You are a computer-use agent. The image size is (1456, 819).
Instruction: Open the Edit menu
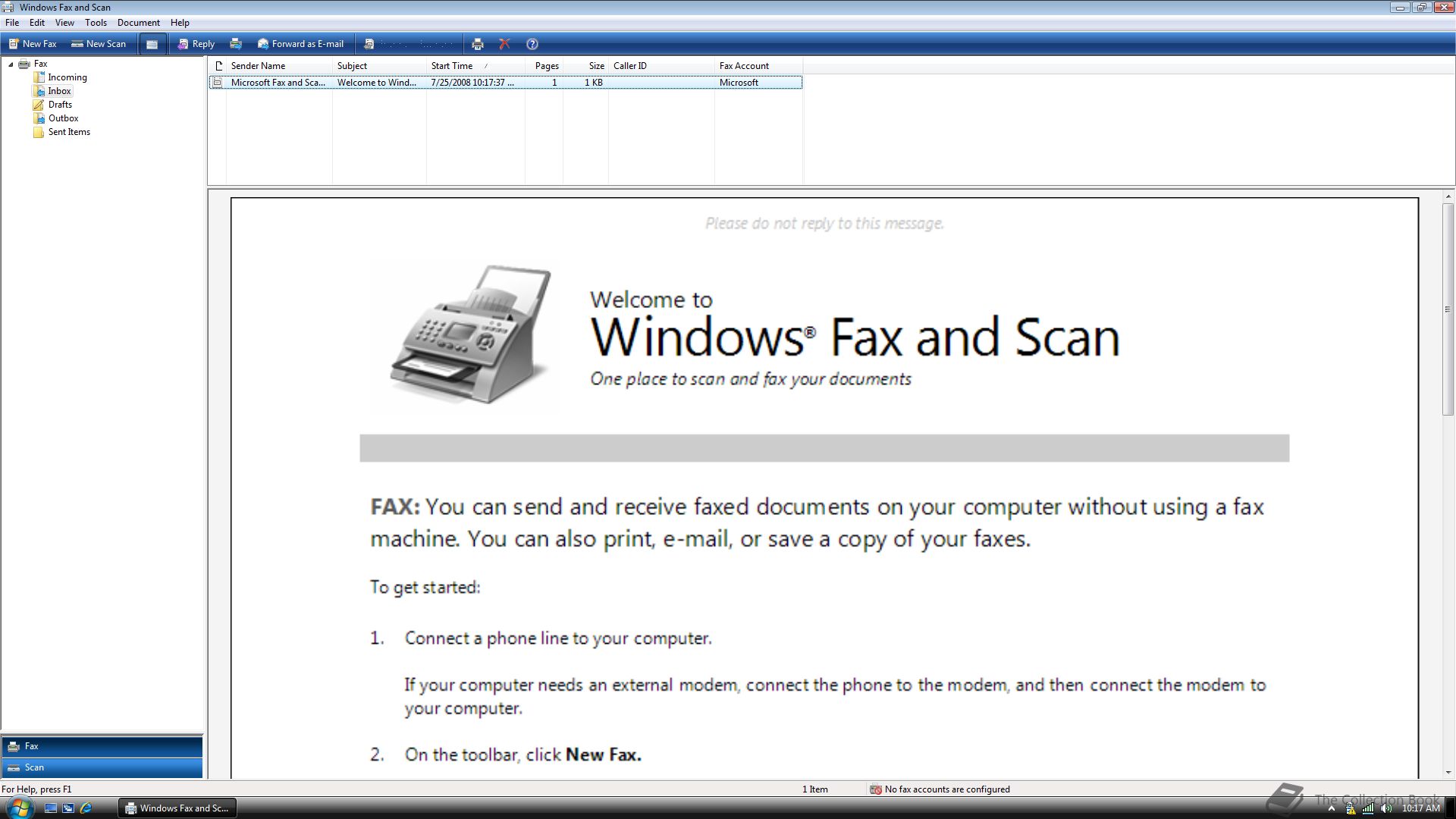pos(36,23)
